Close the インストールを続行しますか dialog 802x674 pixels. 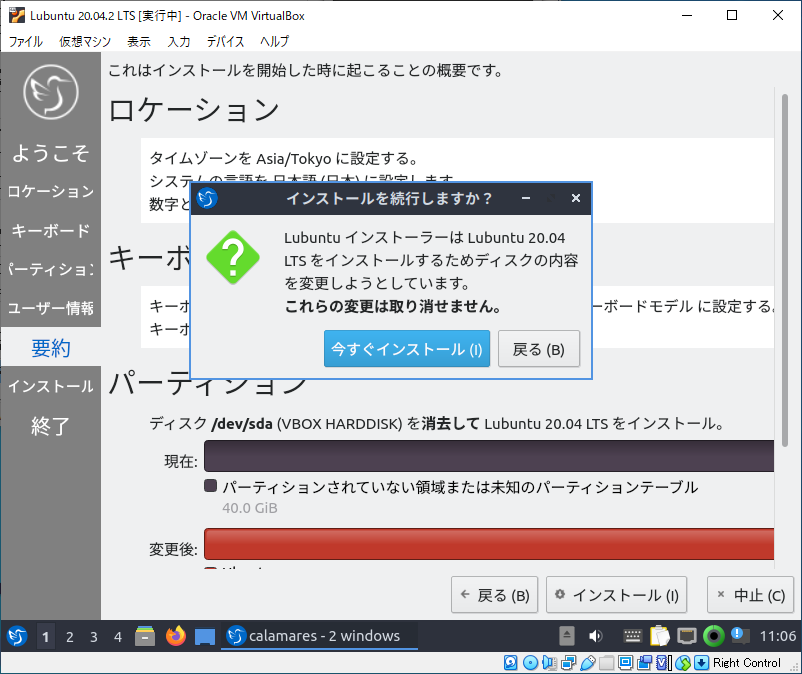(575, 198)
